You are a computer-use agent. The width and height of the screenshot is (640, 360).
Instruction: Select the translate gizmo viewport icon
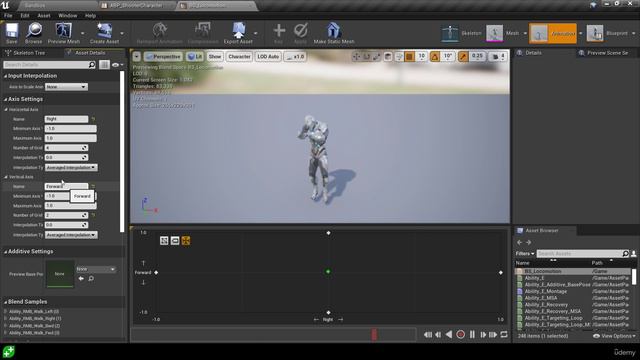[356, 57]
